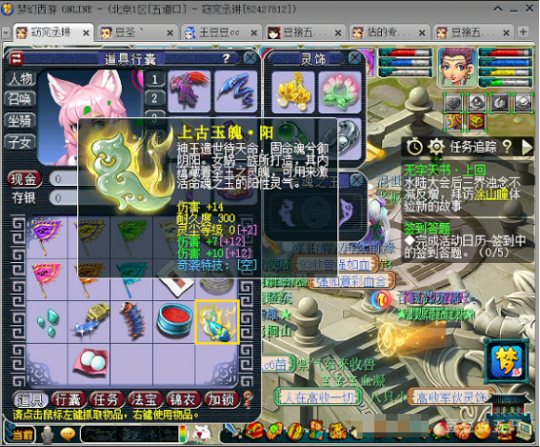Click the up chevron in the title bar
Screen dimensions: 540x447
498,9
